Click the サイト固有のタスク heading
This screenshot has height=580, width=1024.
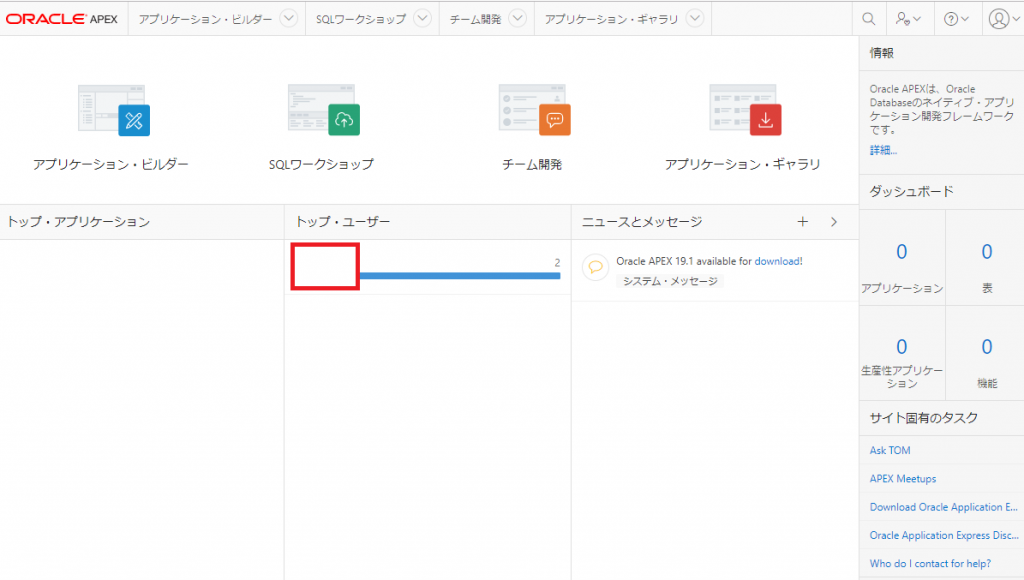click(923, 418)
